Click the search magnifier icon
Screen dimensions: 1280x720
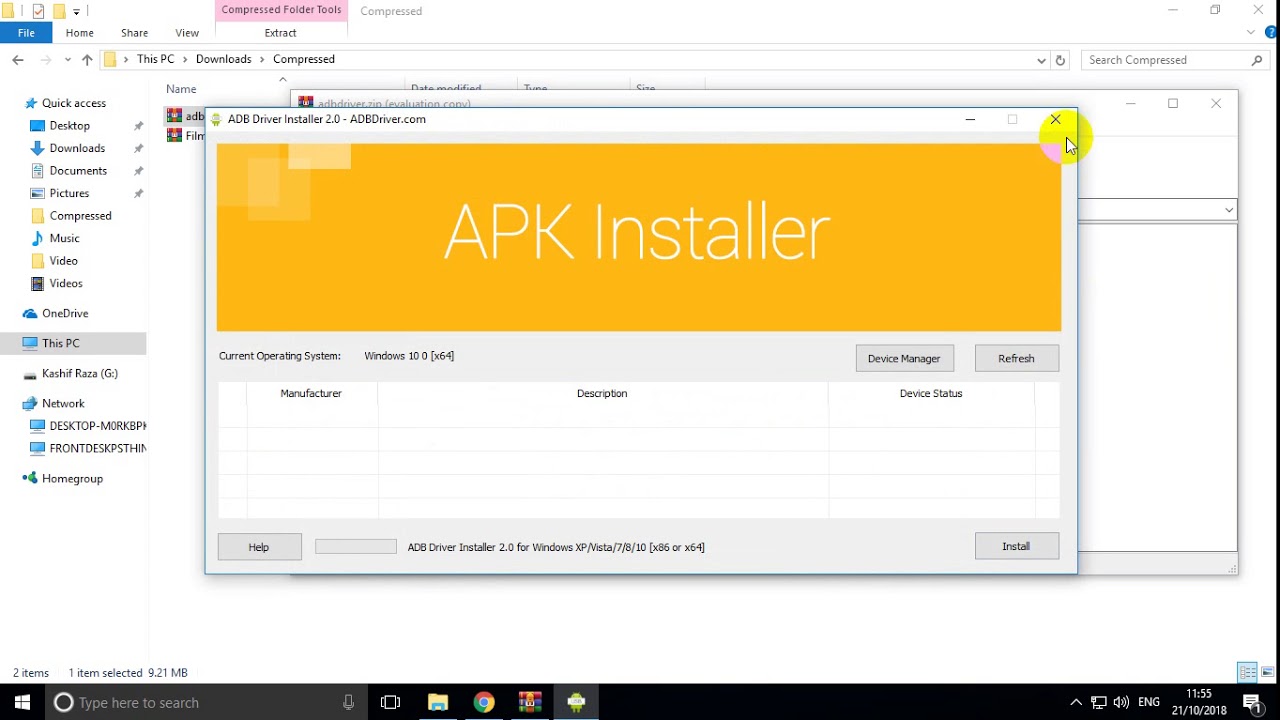coord(1258,60)
